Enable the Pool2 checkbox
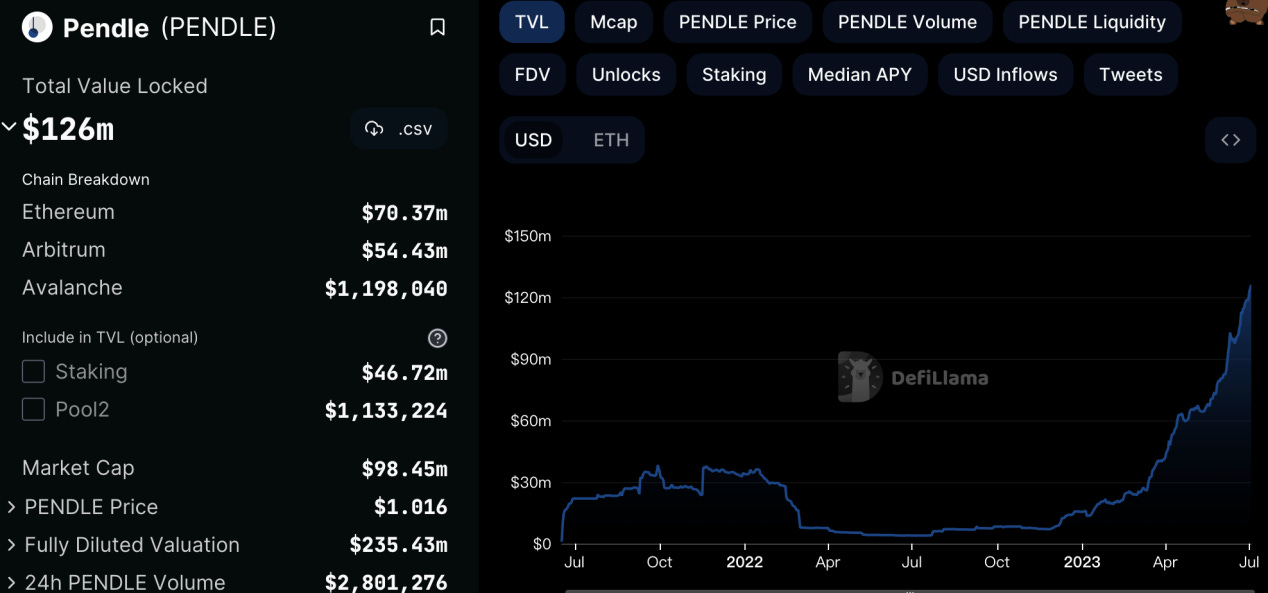Viewport: 1268px width, 593px height. (33, 409)
